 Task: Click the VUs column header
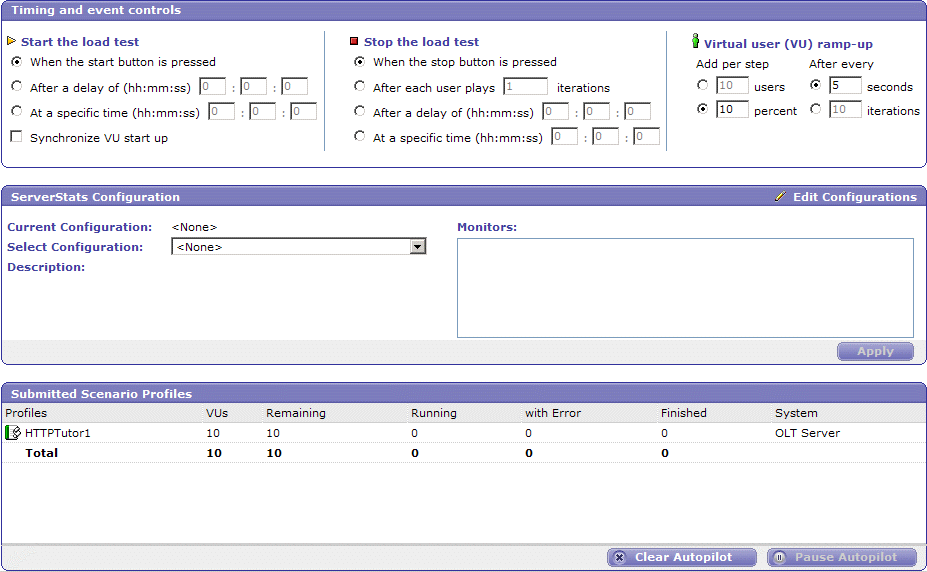point(217,413)
